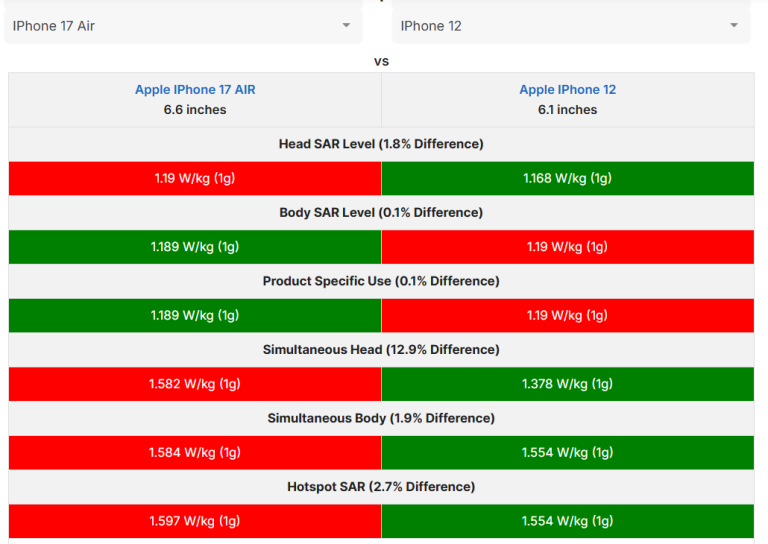
Task: Click the Body SAR Level row header
Action: tap(381, 212)
